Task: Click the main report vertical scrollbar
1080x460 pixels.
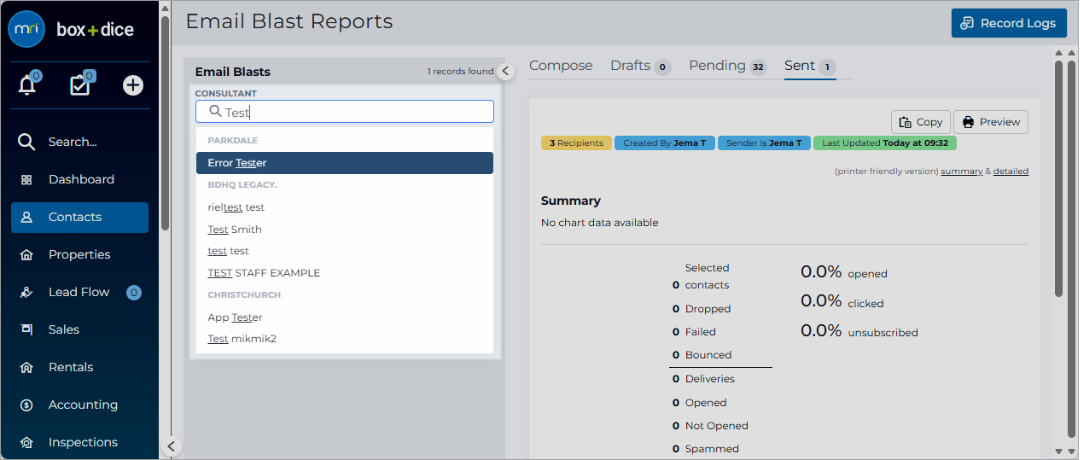Action: [1059, 179]
